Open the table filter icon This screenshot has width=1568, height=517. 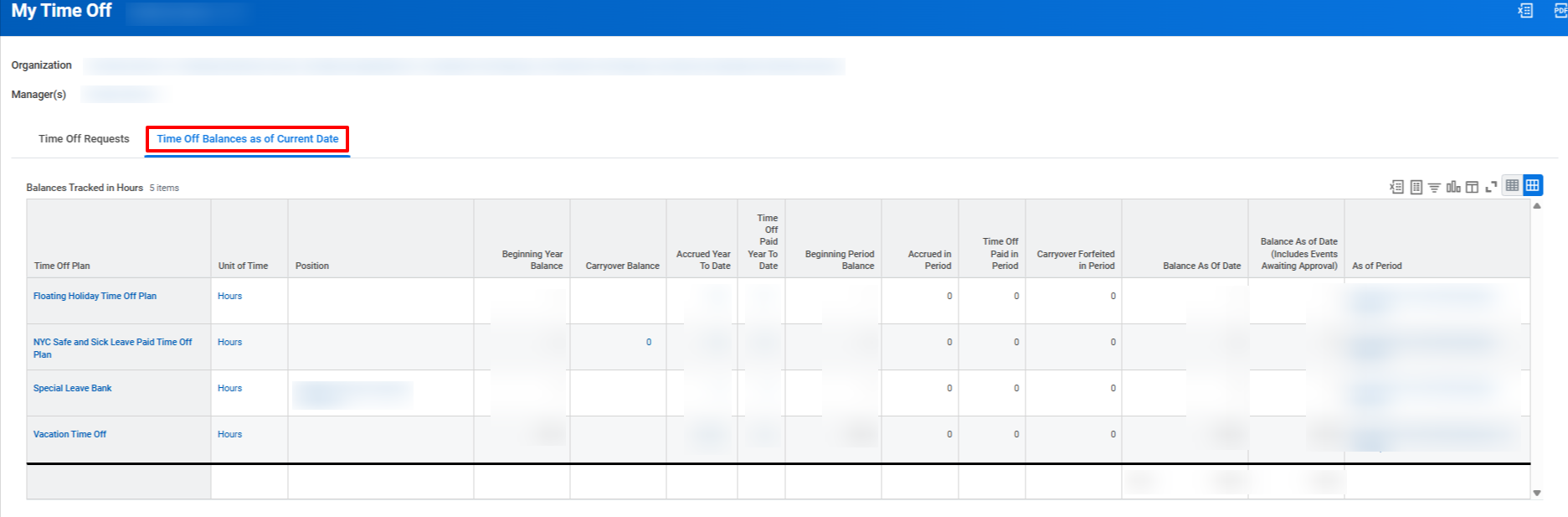[x=1434, y=187]
